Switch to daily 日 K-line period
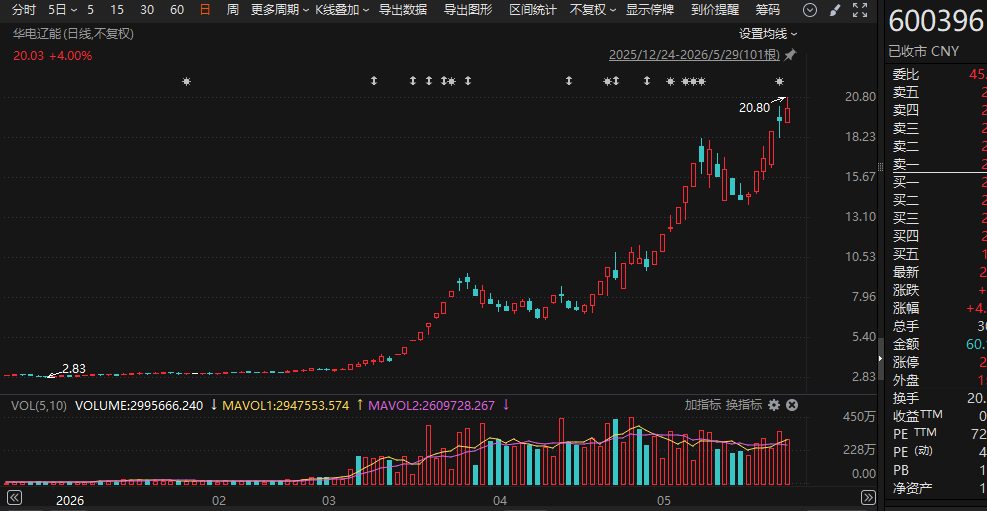 (x=204, y=9)
